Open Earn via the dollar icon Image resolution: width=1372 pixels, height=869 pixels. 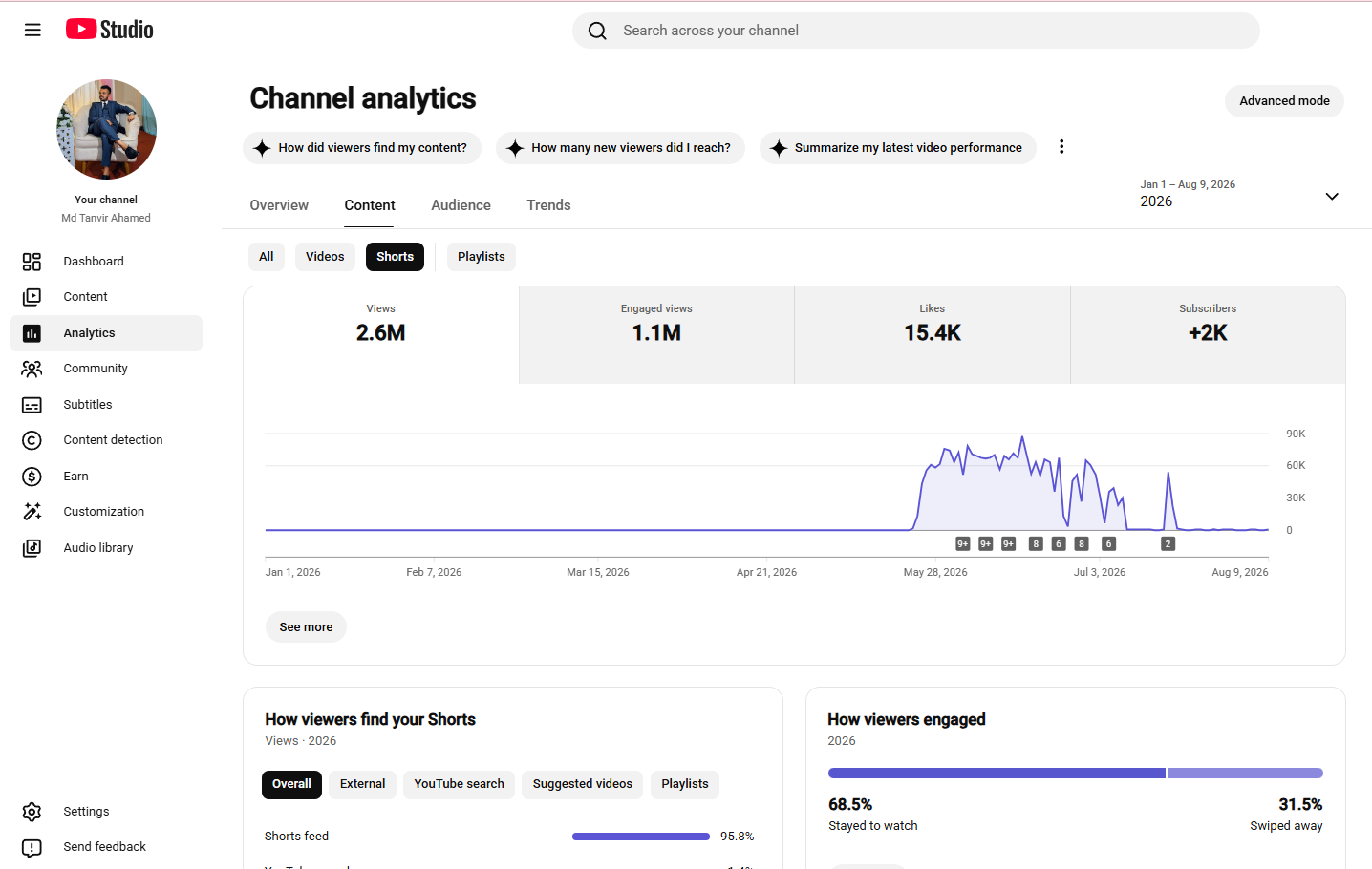[32, 477]
